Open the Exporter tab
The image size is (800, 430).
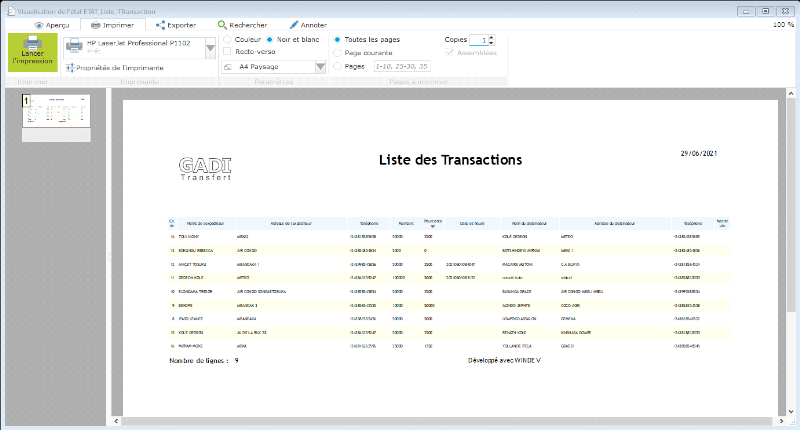[x=175, y=24]
